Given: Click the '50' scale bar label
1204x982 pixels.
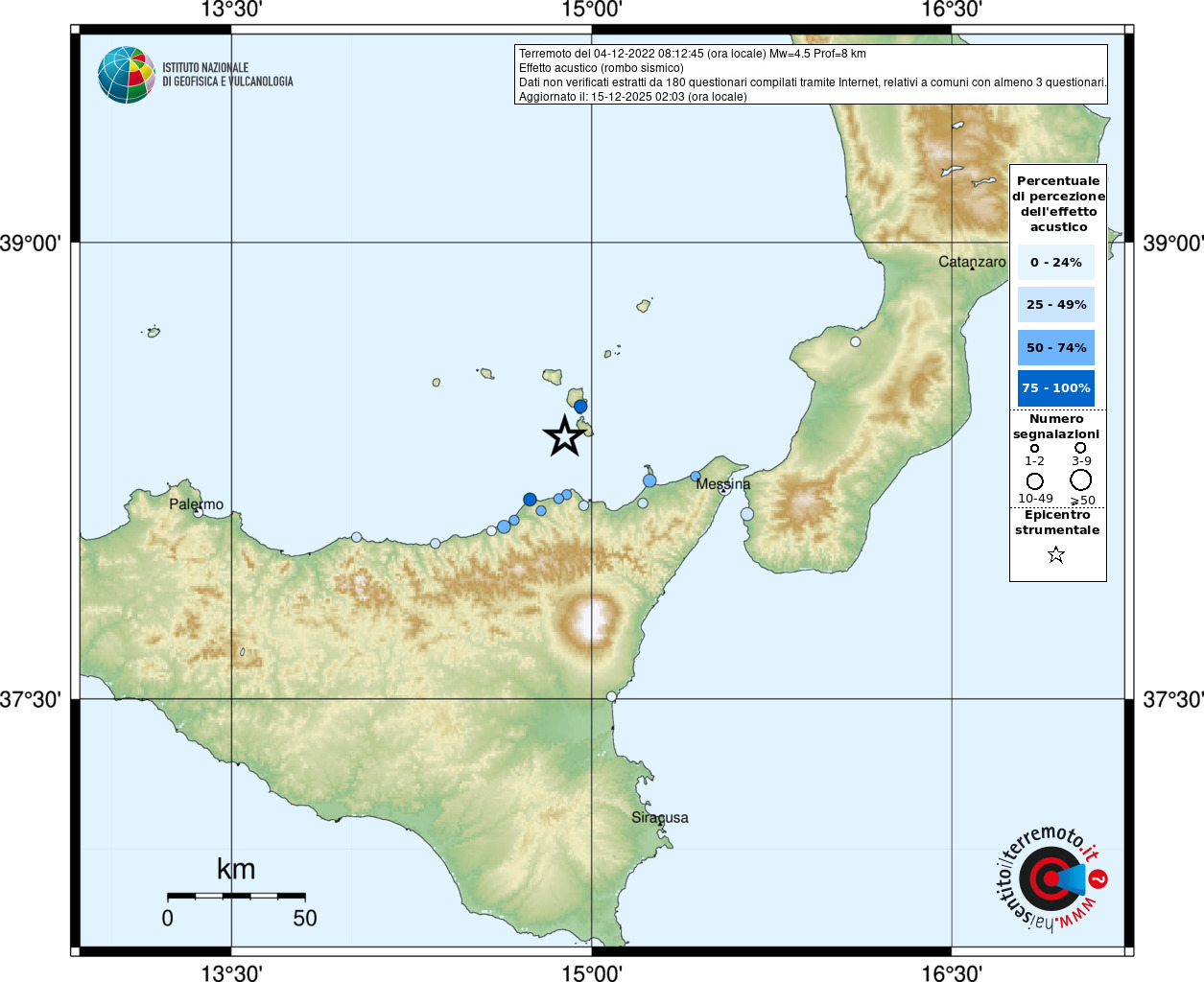Looking at the screenshot, I should [305, 919].
